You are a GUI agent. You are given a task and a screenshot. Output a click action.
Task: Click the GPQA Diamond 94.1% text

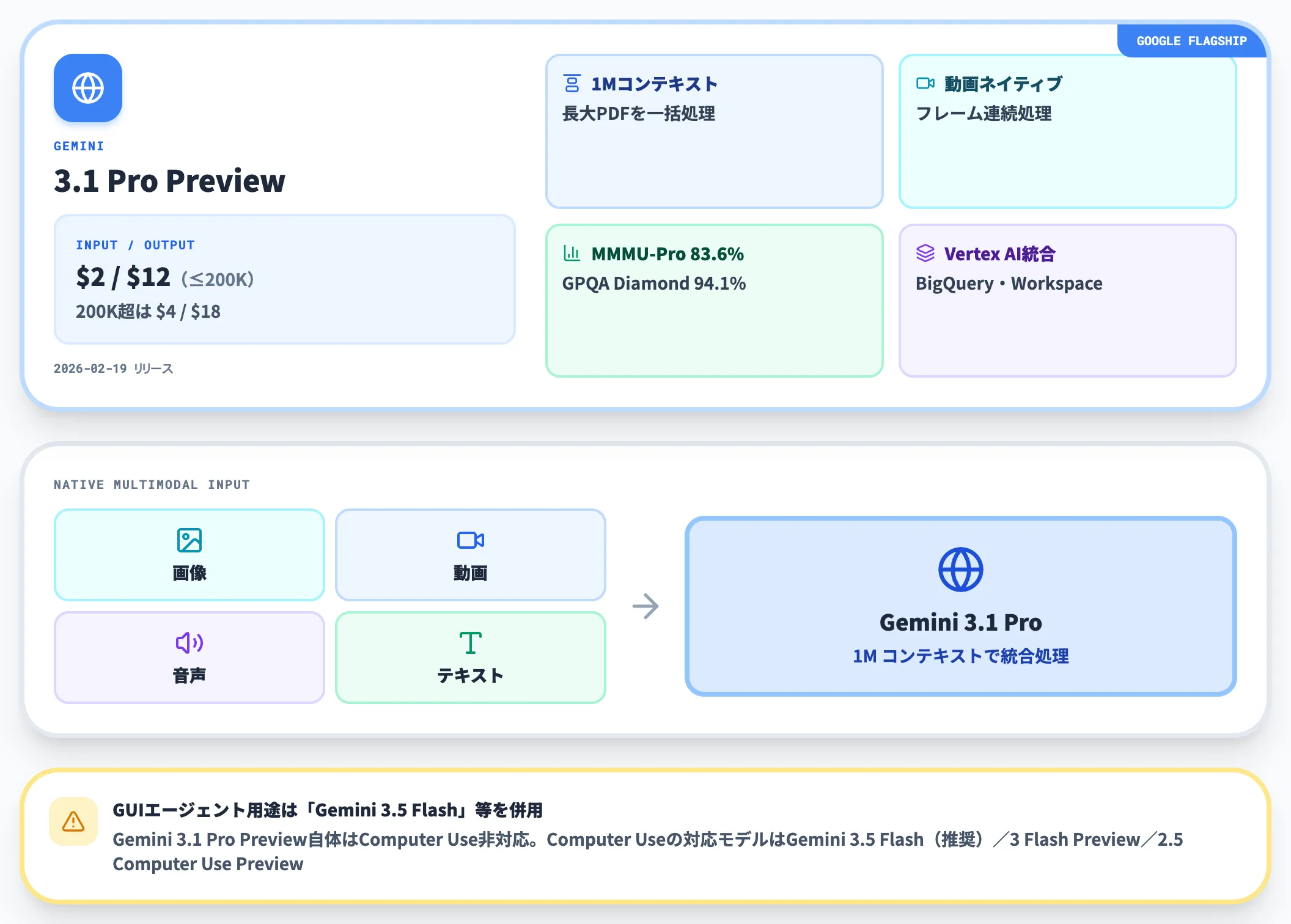pyautogui.click(x=654, y=284)
